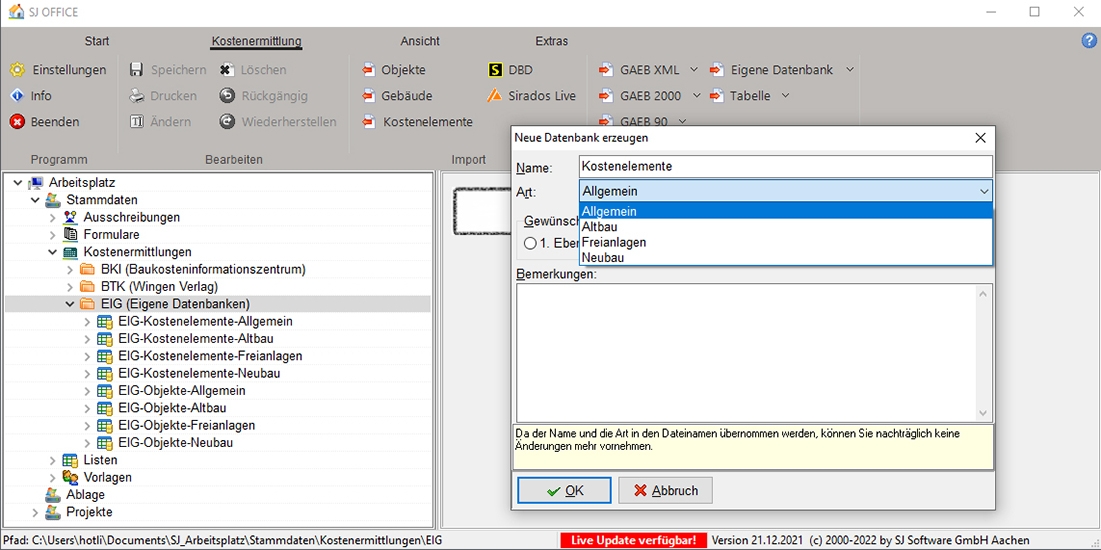The image size is (1101, 550).
Task: Open Eigene Datenbank dropdown arrow
Action: pos(850,70)
